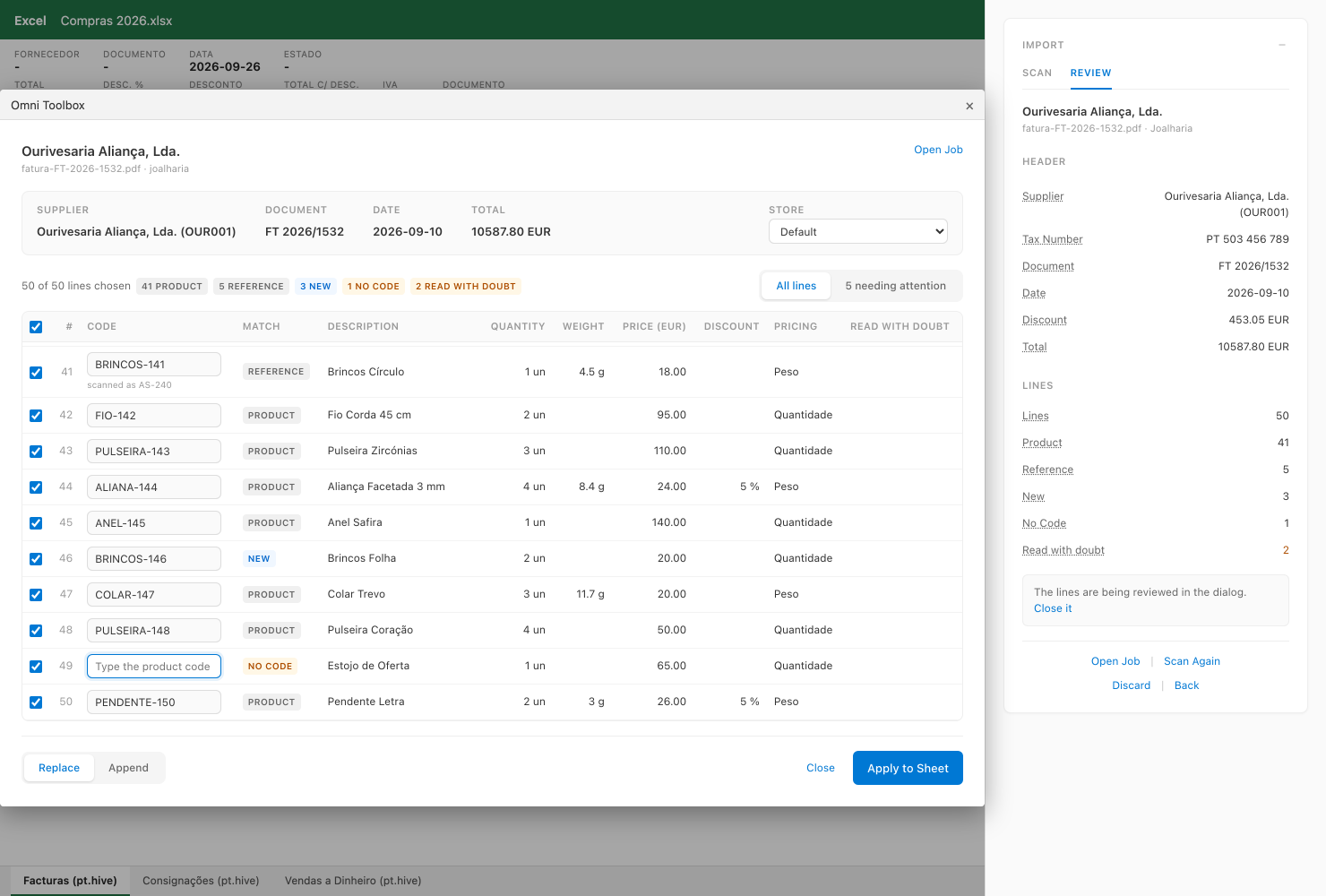Focus the empty product code field on line 49
Image resolution: width=1326 pixels, height=896 pixels.
coord(153,667)
